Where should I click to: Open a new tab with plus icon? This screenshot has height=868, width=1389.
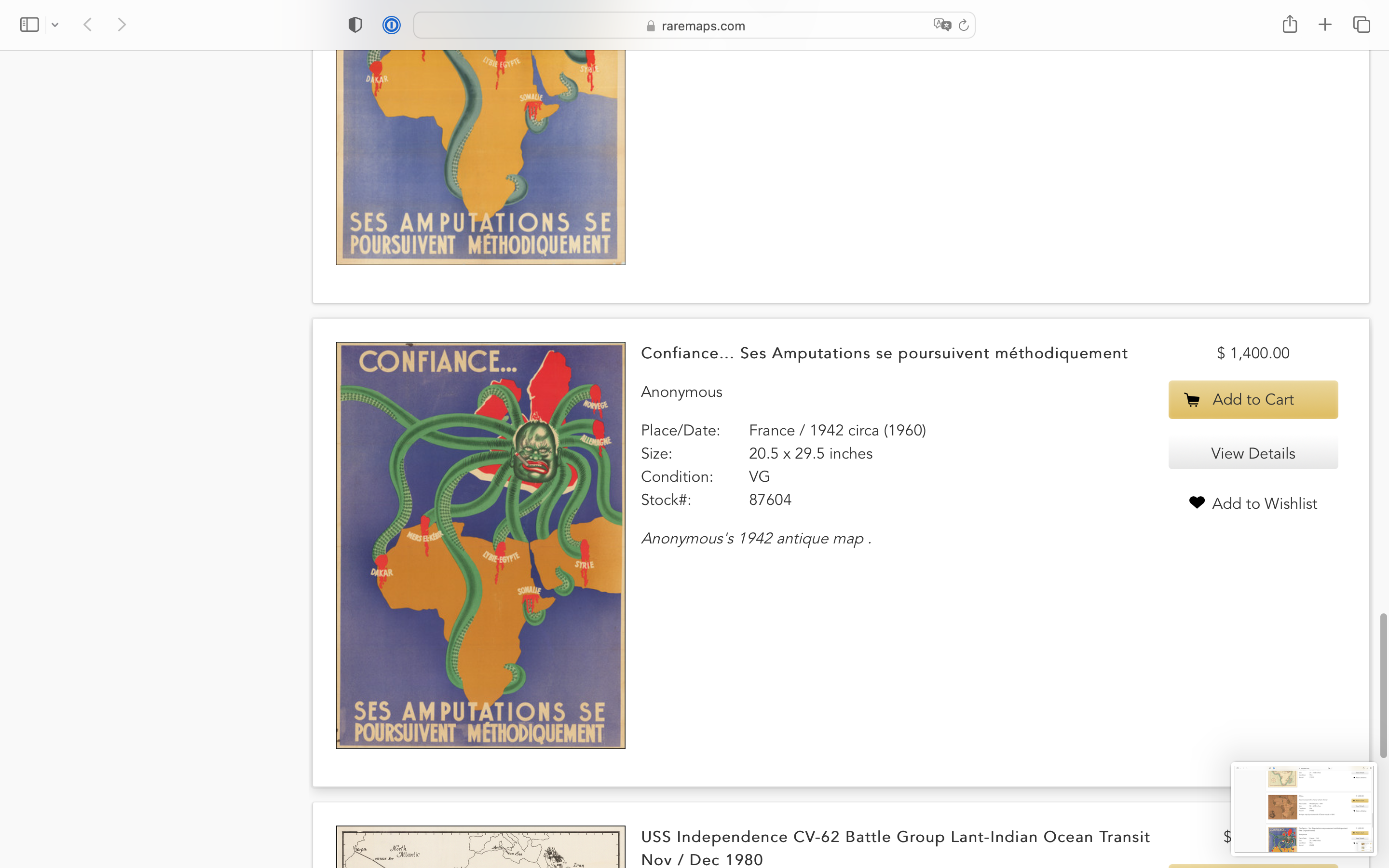[x=1325, y=25]
